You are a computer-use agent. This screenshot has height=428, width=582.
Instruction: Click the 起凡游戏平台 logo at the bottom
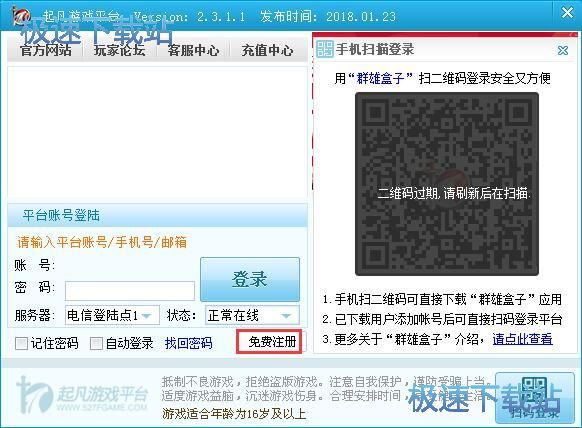pyautogui.click(x=82, y=395)
